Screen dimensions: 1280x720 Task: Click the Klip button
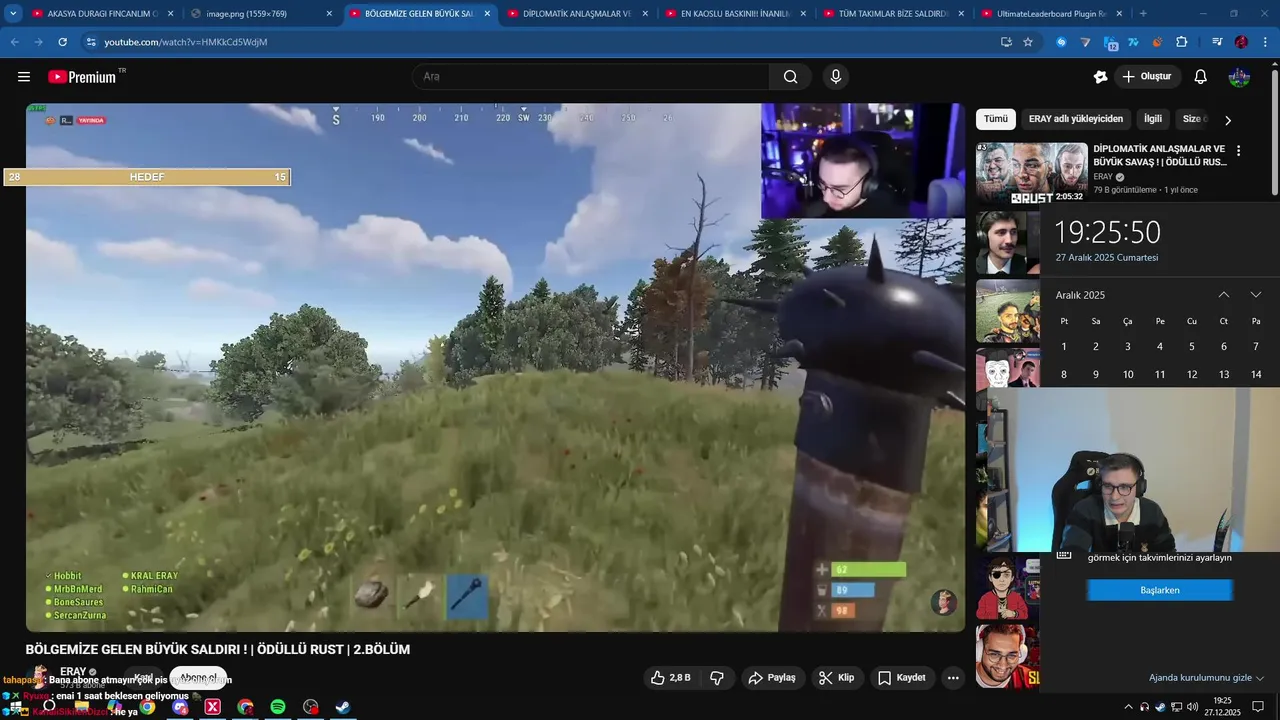click(837, 678)
